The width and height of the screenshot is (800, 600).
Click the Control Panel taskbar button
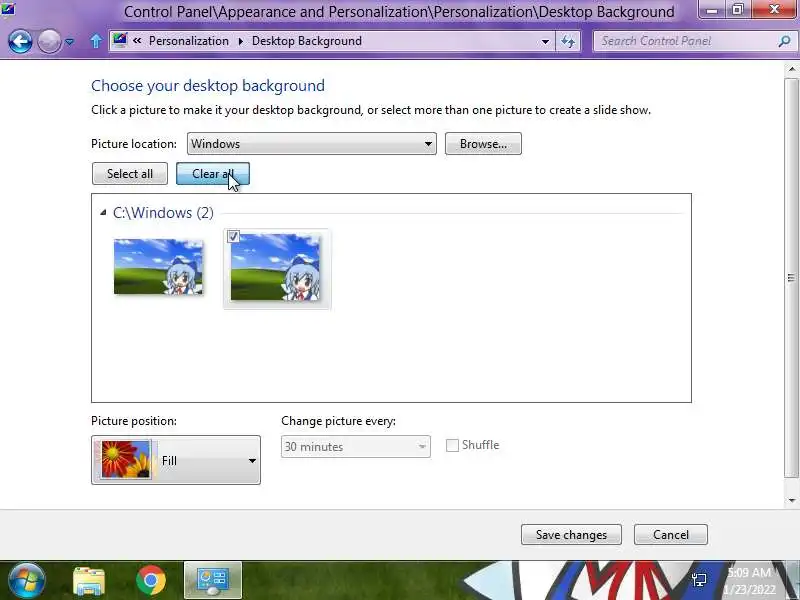213,580
